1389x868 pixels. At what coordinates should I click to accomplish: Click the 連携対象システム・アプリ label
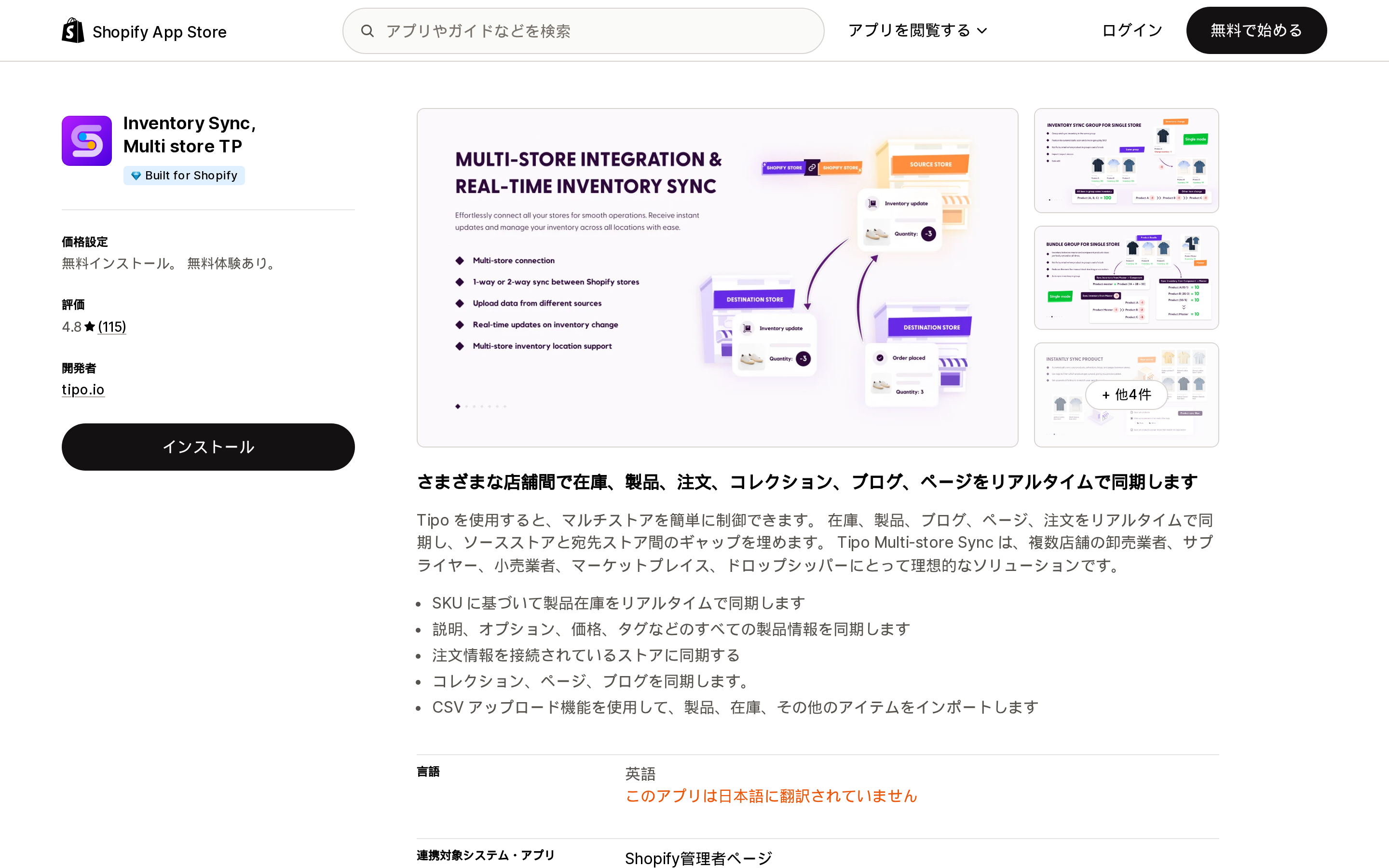click(486, 855)
